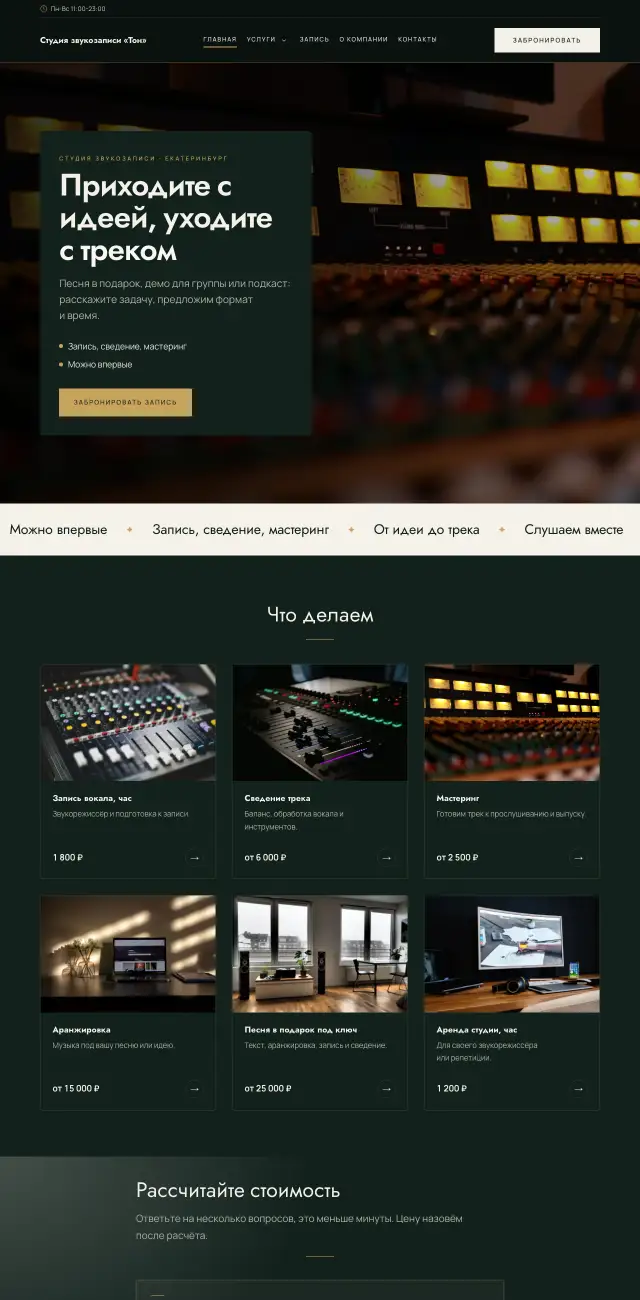
Task: Click the Рассчитайте стоимость heading
Action: 238,1190
